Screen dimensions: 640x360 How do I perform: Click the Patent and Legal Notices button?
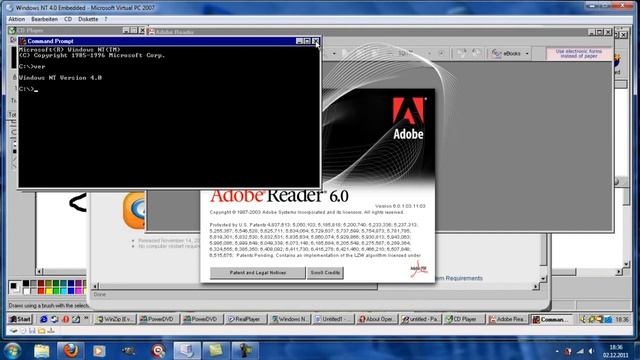click(258, 273)
